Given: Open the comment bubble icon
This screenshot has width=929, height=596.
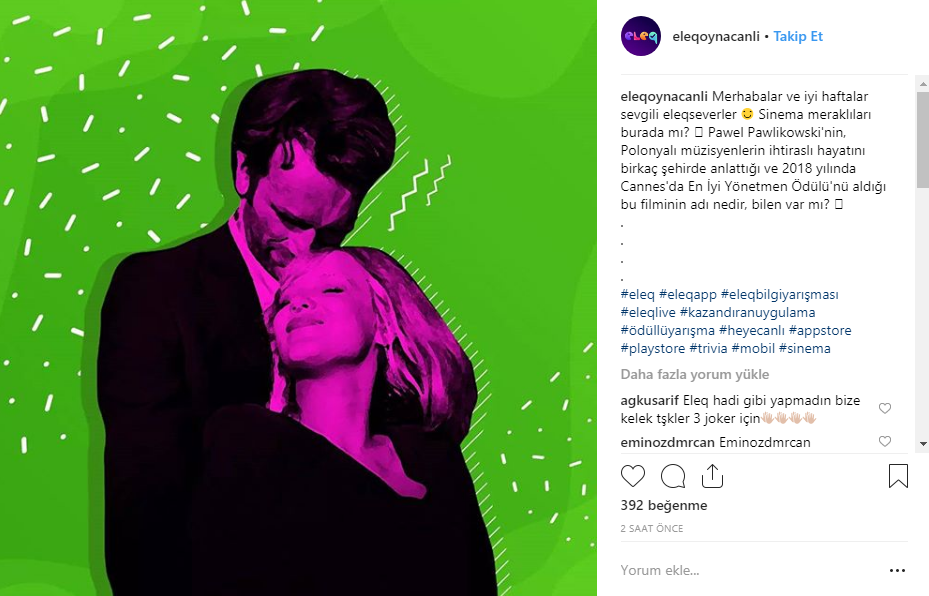Looking at the screenshot, I should pos(673,476).
